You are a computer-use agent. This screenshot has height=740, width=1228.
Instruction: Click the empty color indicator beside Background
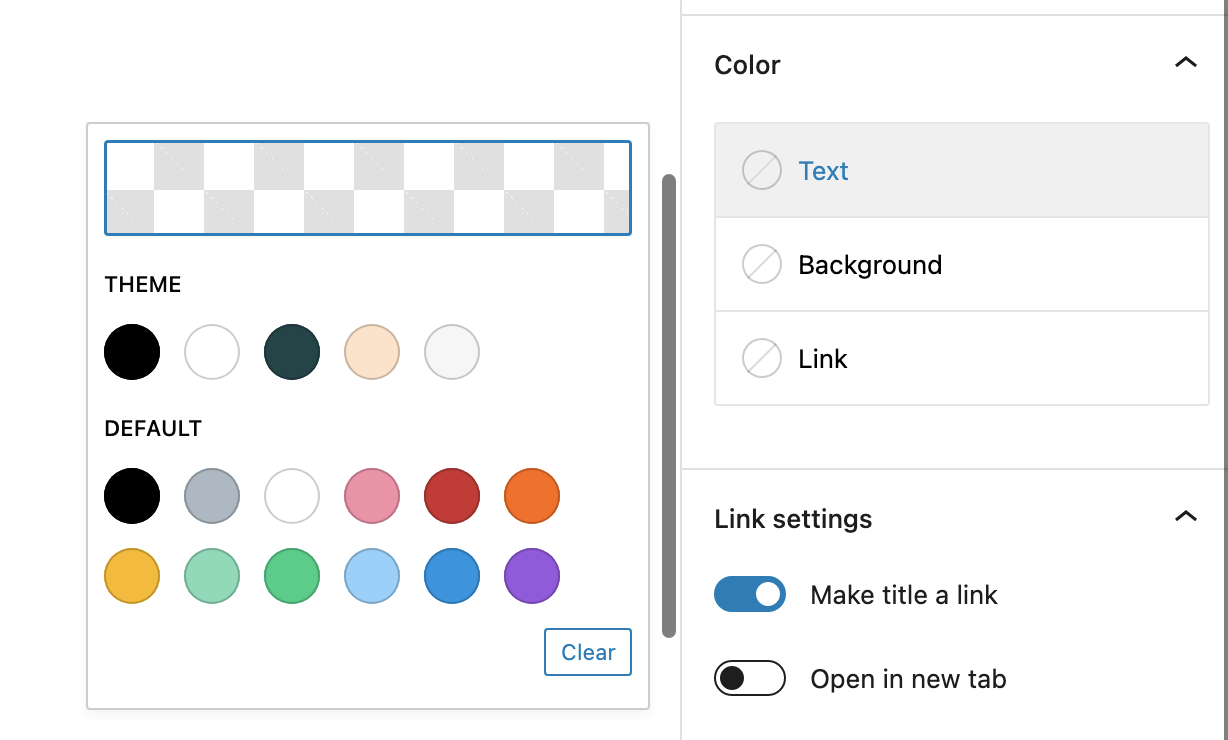[761, 265]
